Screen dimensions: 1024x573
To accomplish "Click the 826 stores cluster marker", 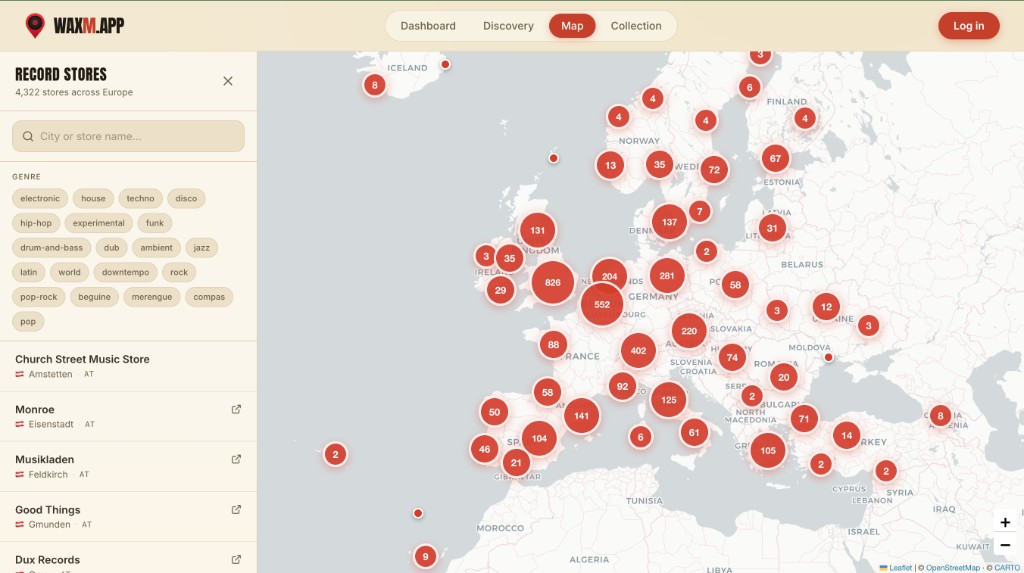I will [552, 282].
